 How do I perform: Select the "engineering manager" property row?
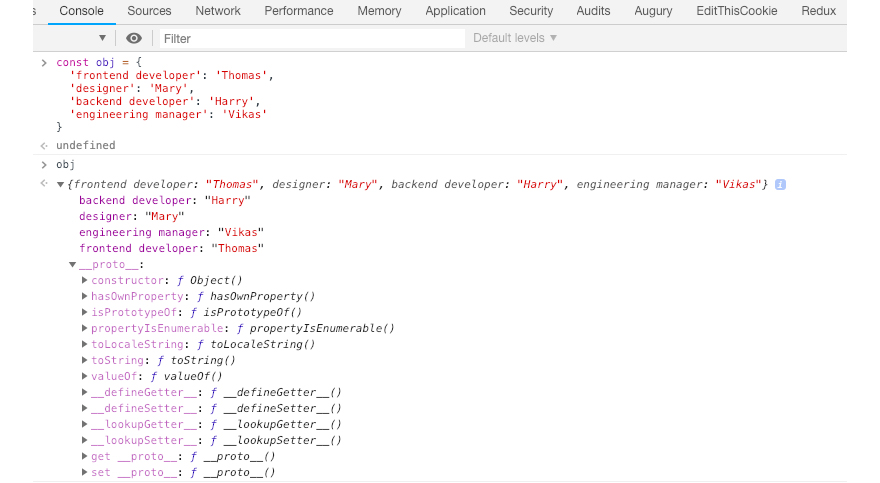click(171, 232)
